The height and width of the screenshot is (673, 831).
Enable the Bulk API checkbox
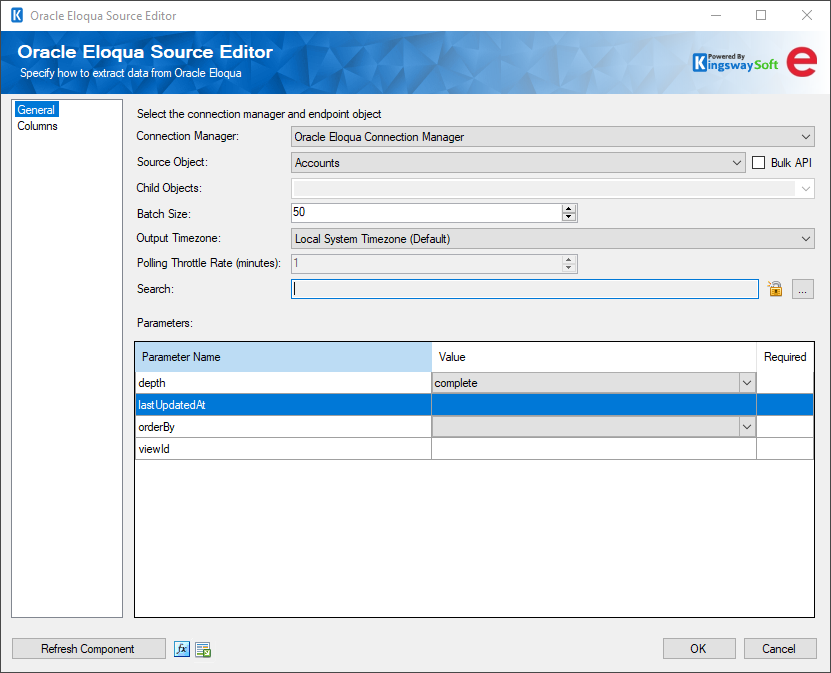click(x=758, y=163)
